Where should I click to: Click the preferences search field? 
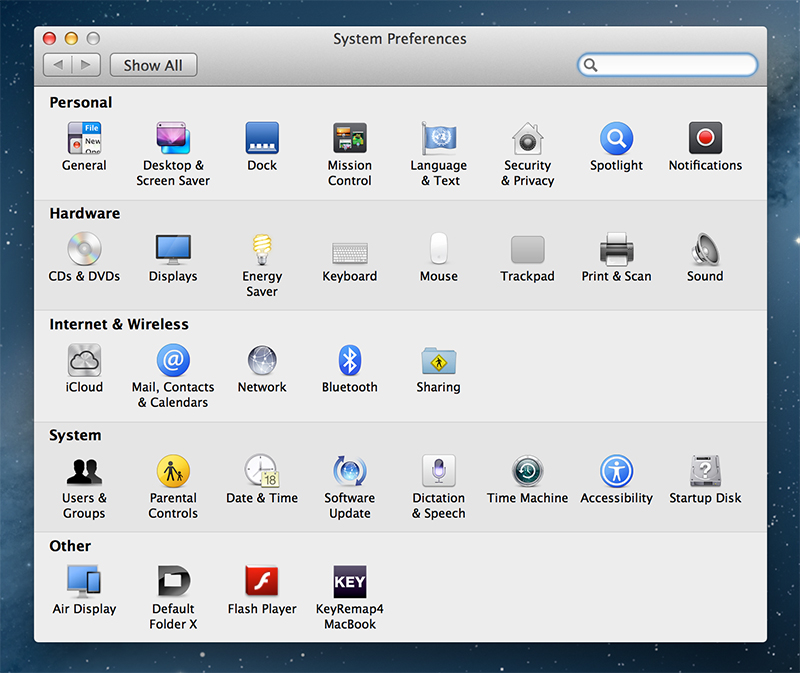667,65
